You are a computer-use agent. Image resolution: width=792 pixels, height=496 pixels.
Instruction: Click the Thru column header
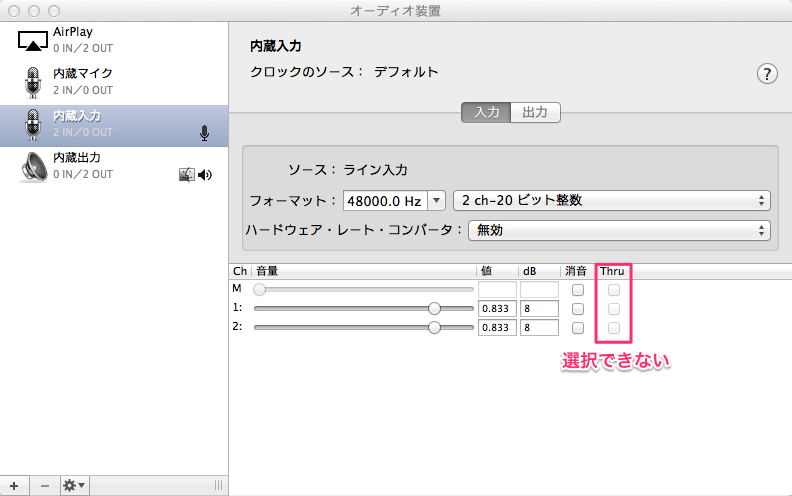[x=612, y=271]
